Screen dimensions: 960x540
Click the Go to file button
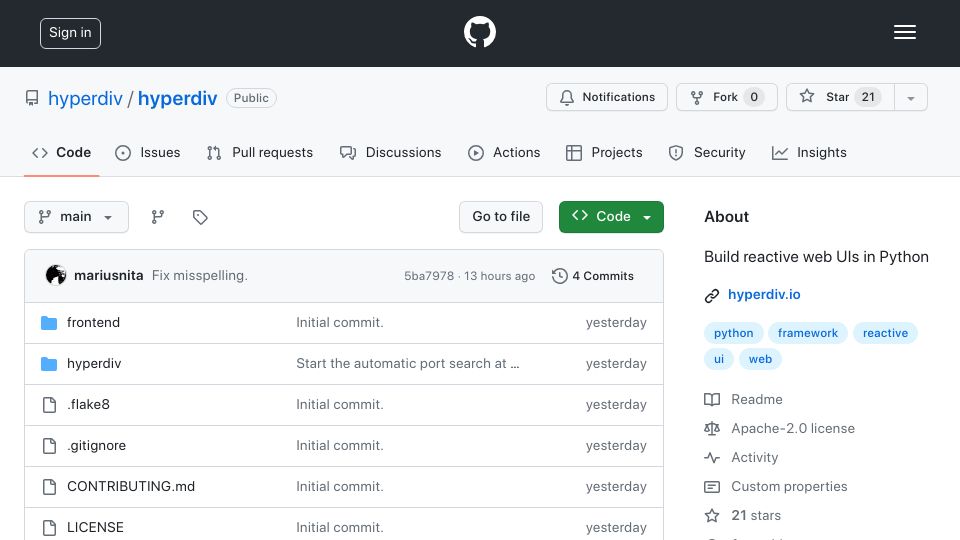click(x=501, y=217)
